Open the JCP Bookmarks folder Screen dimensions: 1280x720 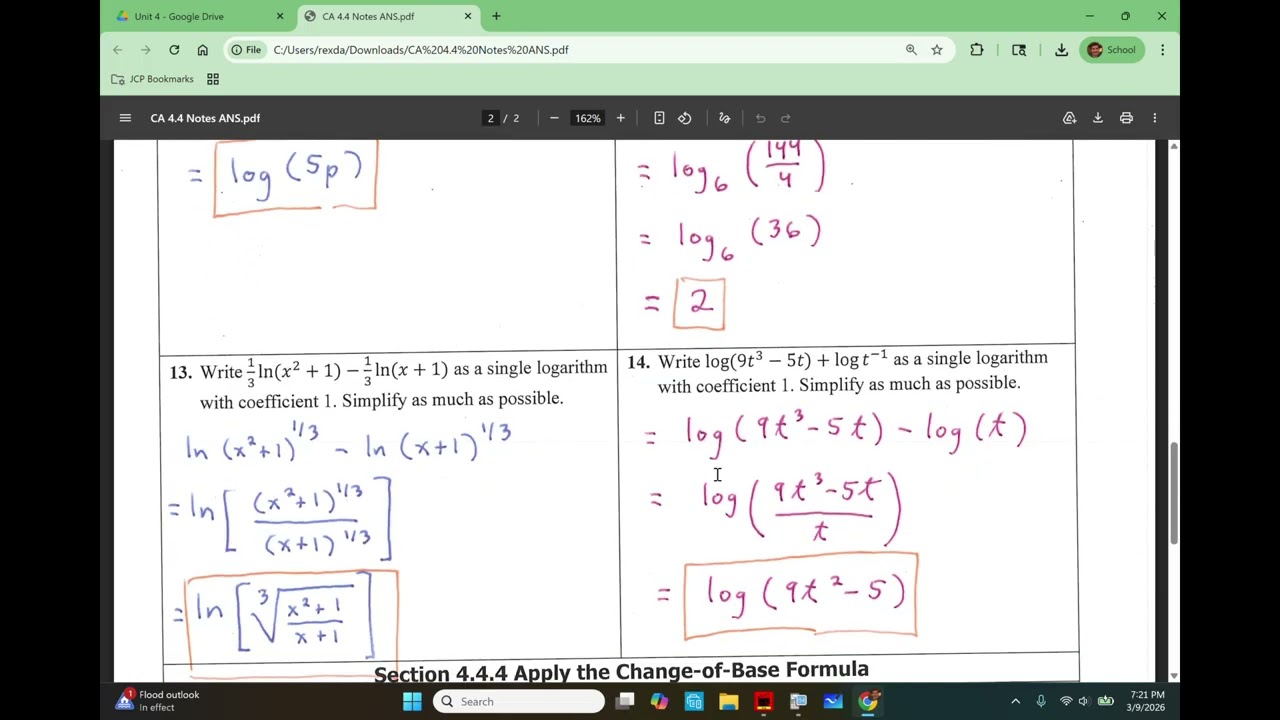tap(152, 79)
